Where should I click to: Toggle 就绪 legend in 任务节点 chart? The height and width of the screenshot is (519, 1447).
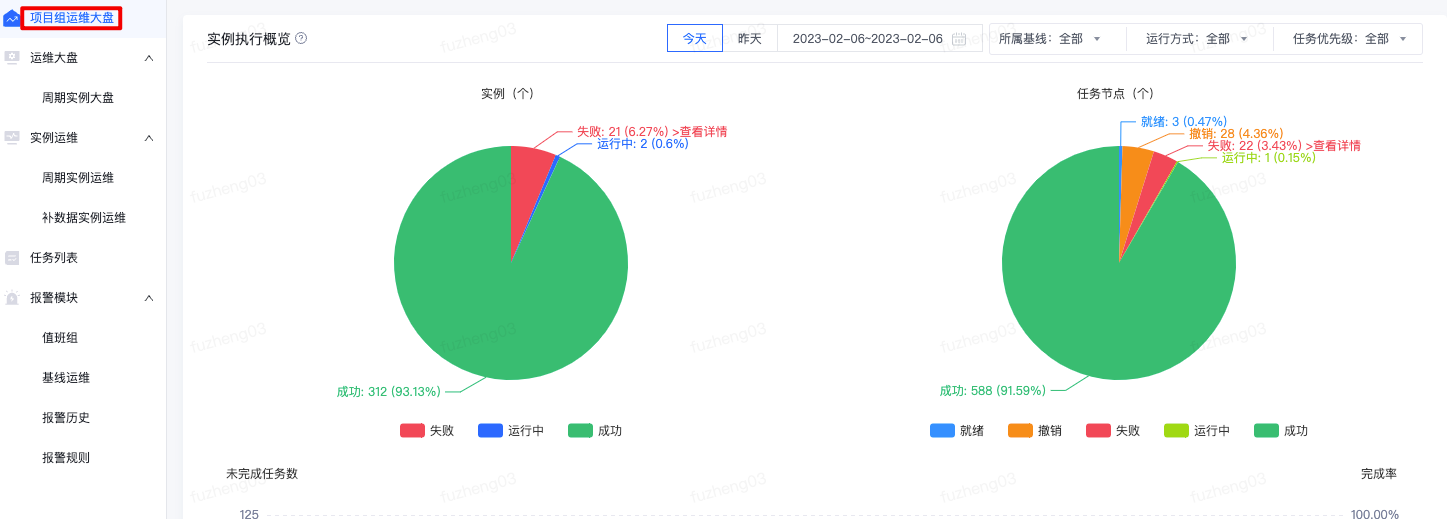tap(957, 431)
